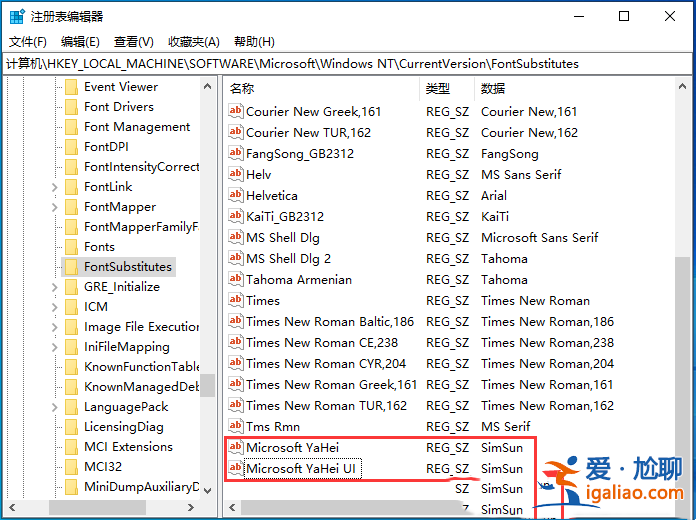This screenshot has height=520, width=696.
Task: Open the 收藏夹(A) menu
Action: 194,42
